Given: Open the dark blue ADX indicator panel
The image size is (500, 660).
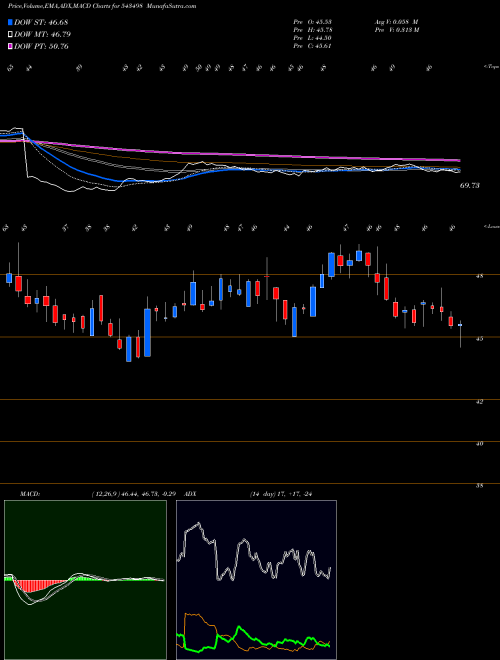Looking at the screenshot, I should pyautogui.click(x=256, y=580).
